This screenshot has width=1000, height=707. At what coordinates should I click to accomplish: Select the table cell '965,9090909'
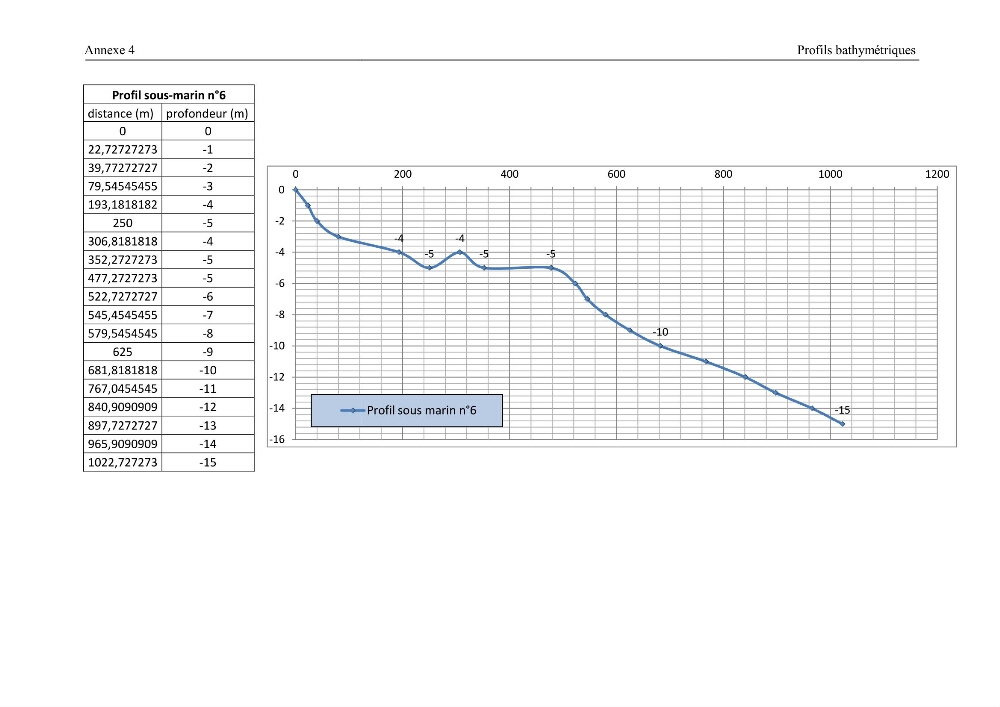[122, 444]
